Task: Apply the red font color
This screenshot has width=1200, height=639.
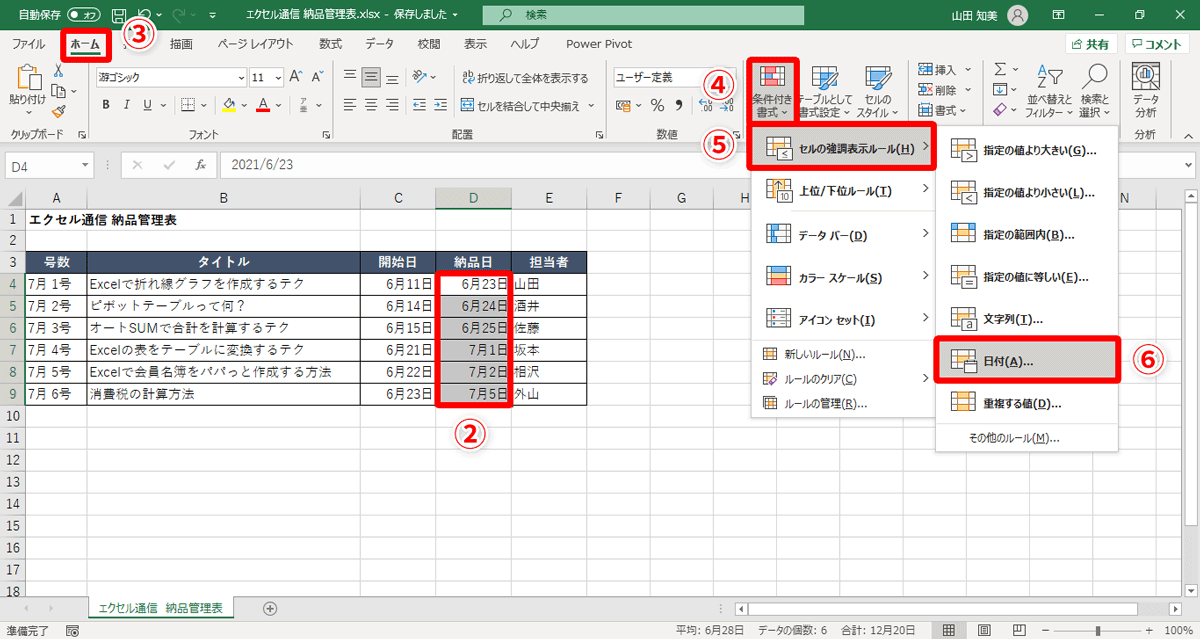Action: tap(263, 104)
